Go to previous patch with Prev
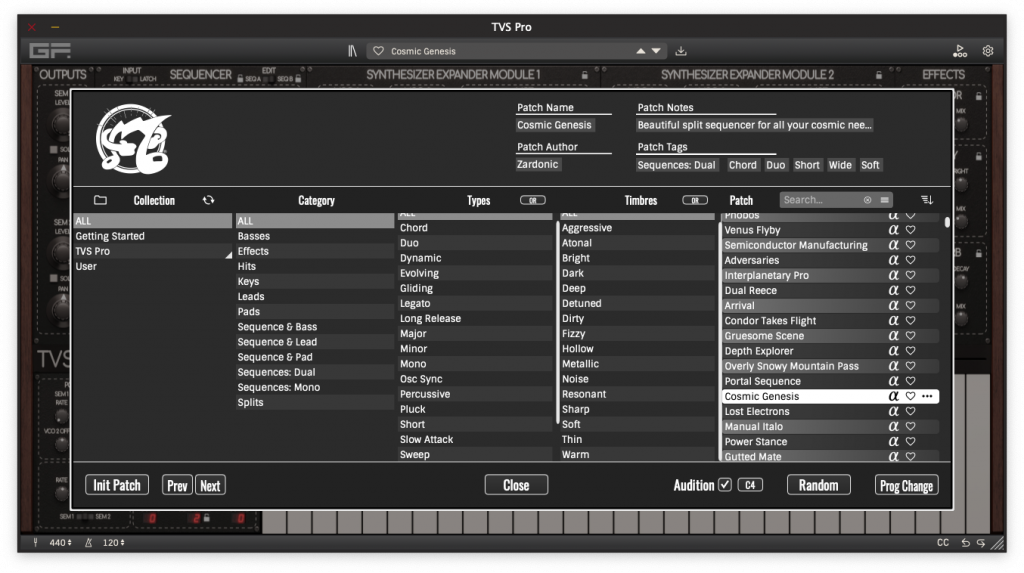This screenshot has width=1024, height=573. (177, 485)
